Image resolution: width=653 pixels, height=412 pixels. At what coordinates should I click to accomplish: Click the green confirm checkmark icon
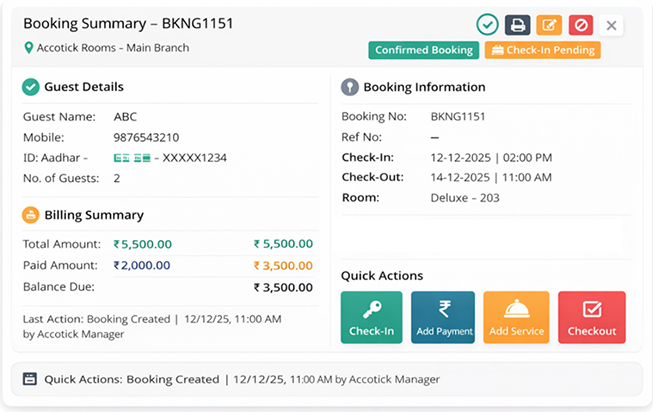488,25
